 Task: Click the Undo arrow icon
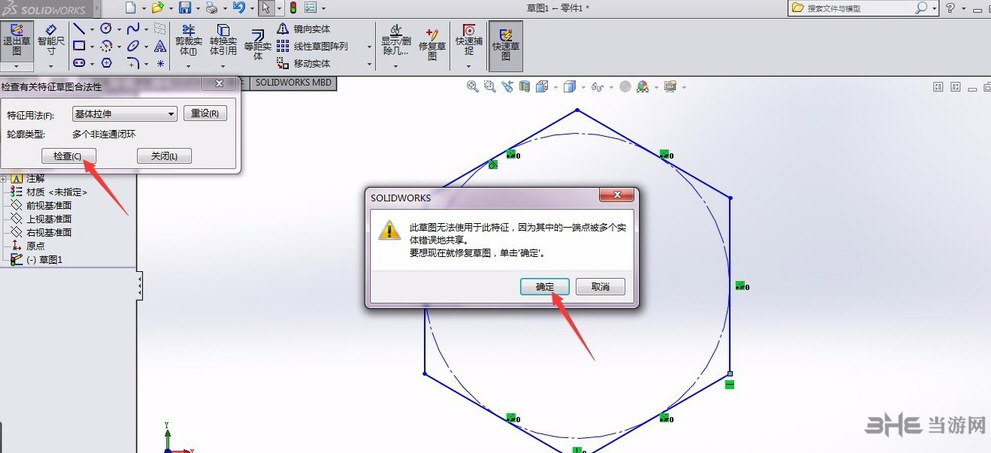tap(238, 8)
